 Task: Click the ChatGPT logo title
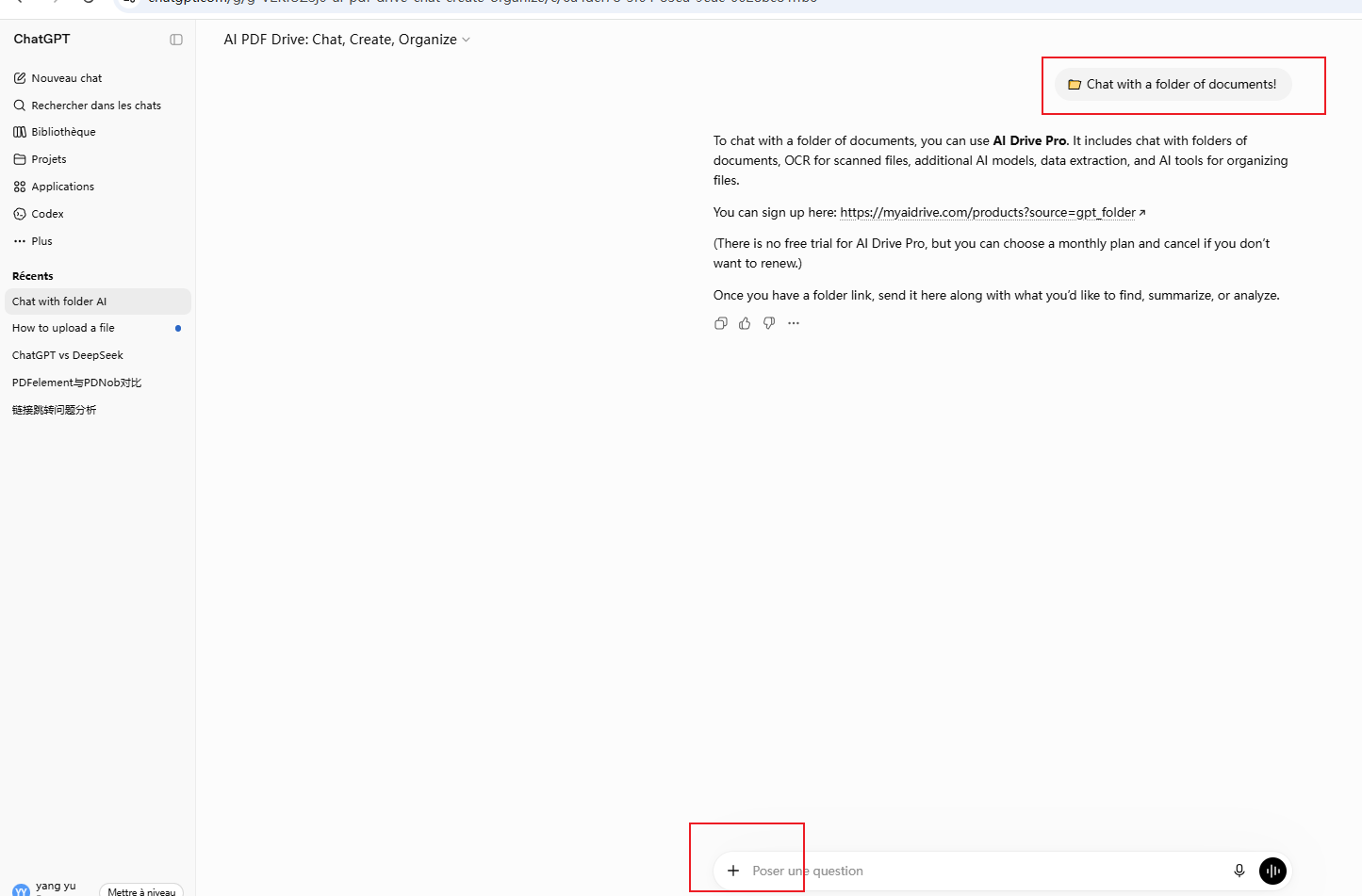point(41,39)
